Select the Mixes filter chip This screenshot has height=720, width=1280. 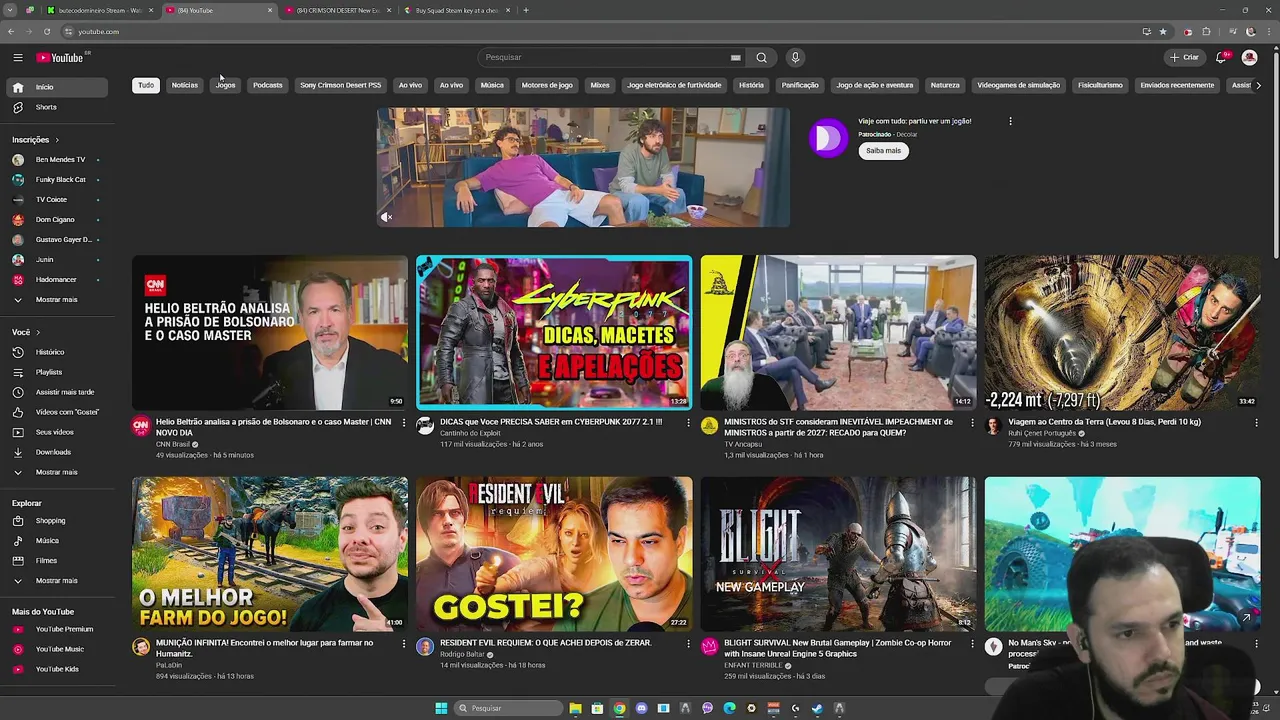pyautogui.click(x=600, y=85)
